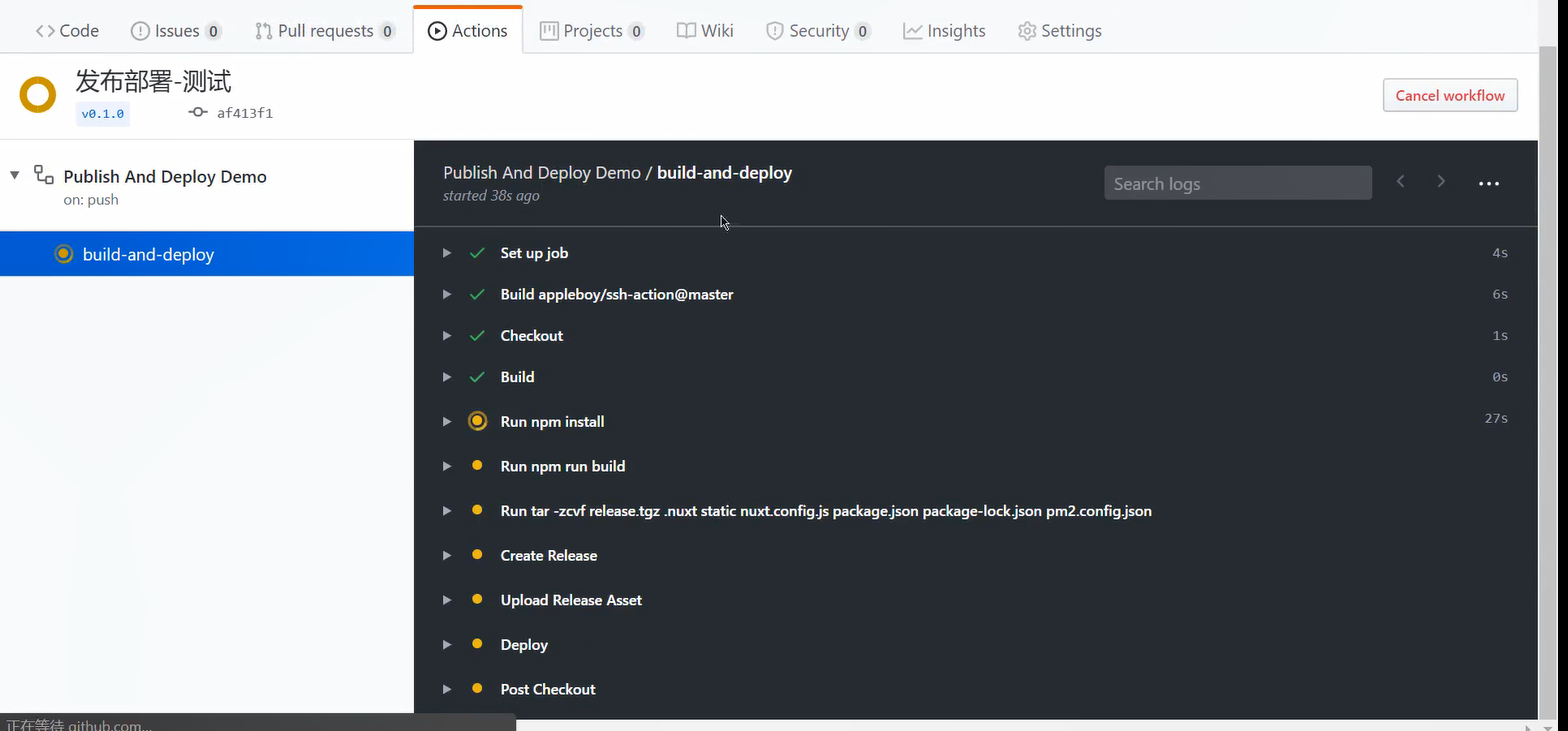Open the Projects tab
This screenshot has width=1568, height=731.
592,31
